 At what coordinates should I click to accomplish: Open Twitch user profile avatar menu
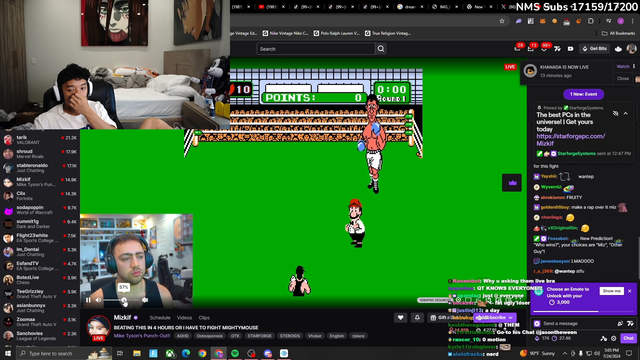click(631, 49)
